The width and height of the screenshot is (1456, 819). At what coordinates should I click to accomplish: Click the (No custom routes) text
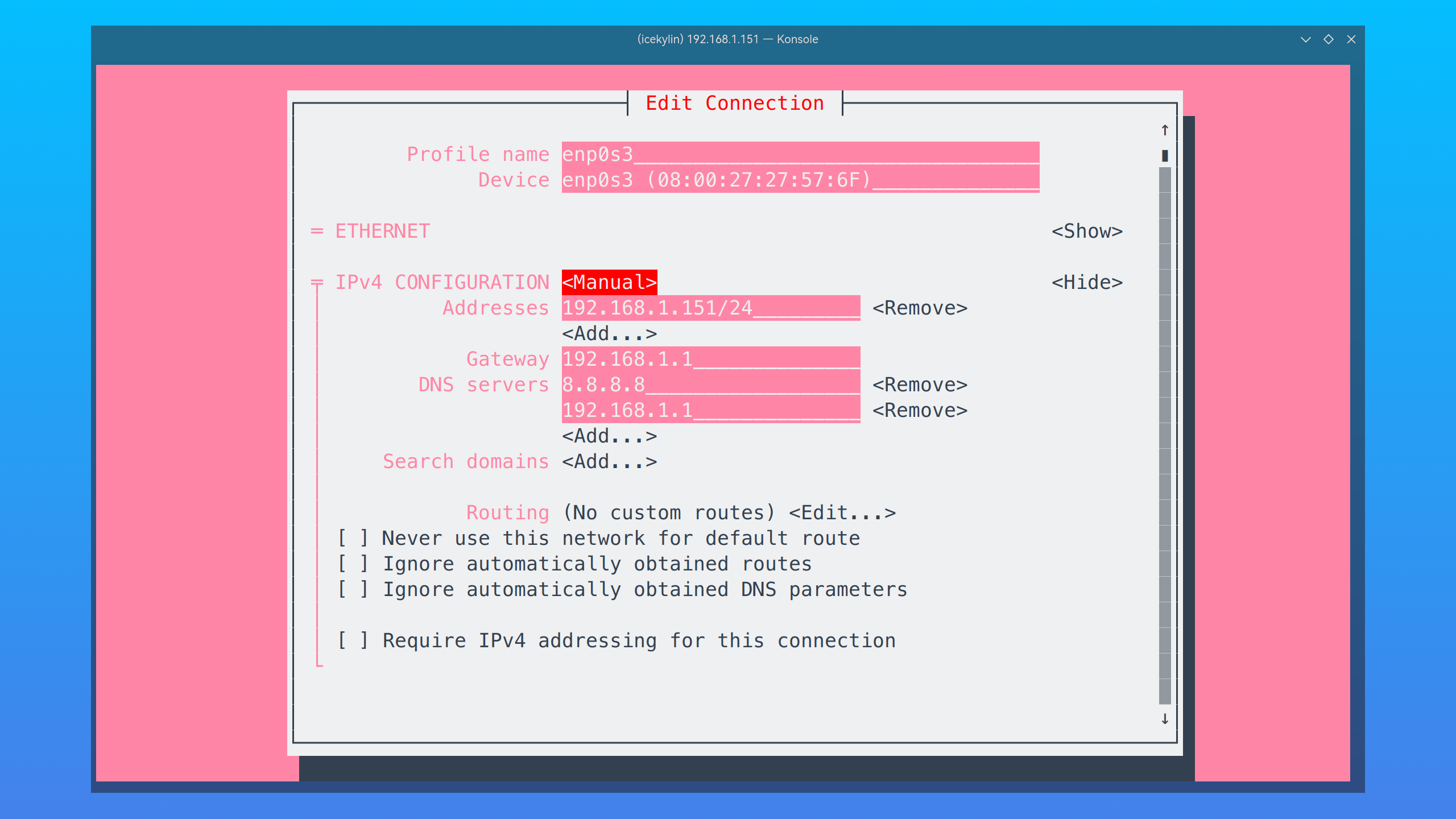(669, 512)
